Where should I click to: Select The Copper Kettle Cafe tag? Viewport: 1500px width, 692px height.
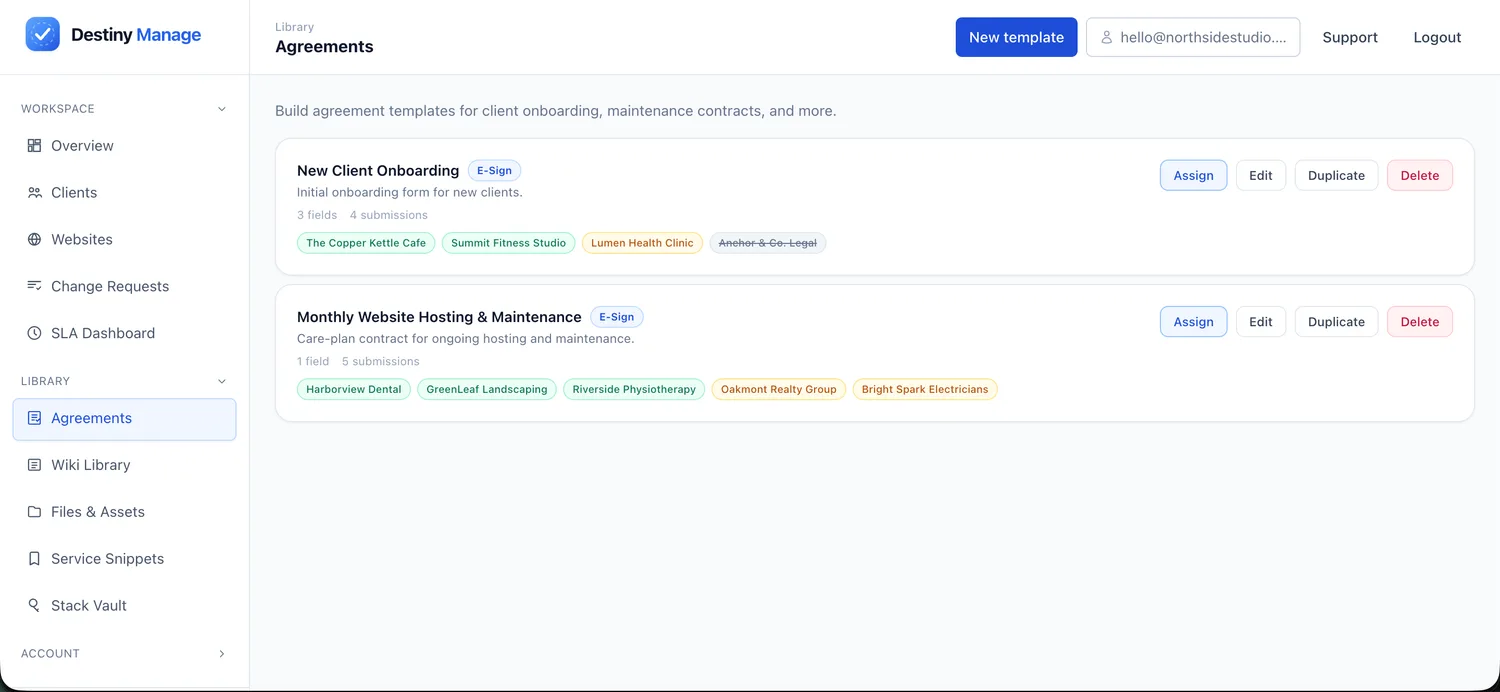click(366, 243)
